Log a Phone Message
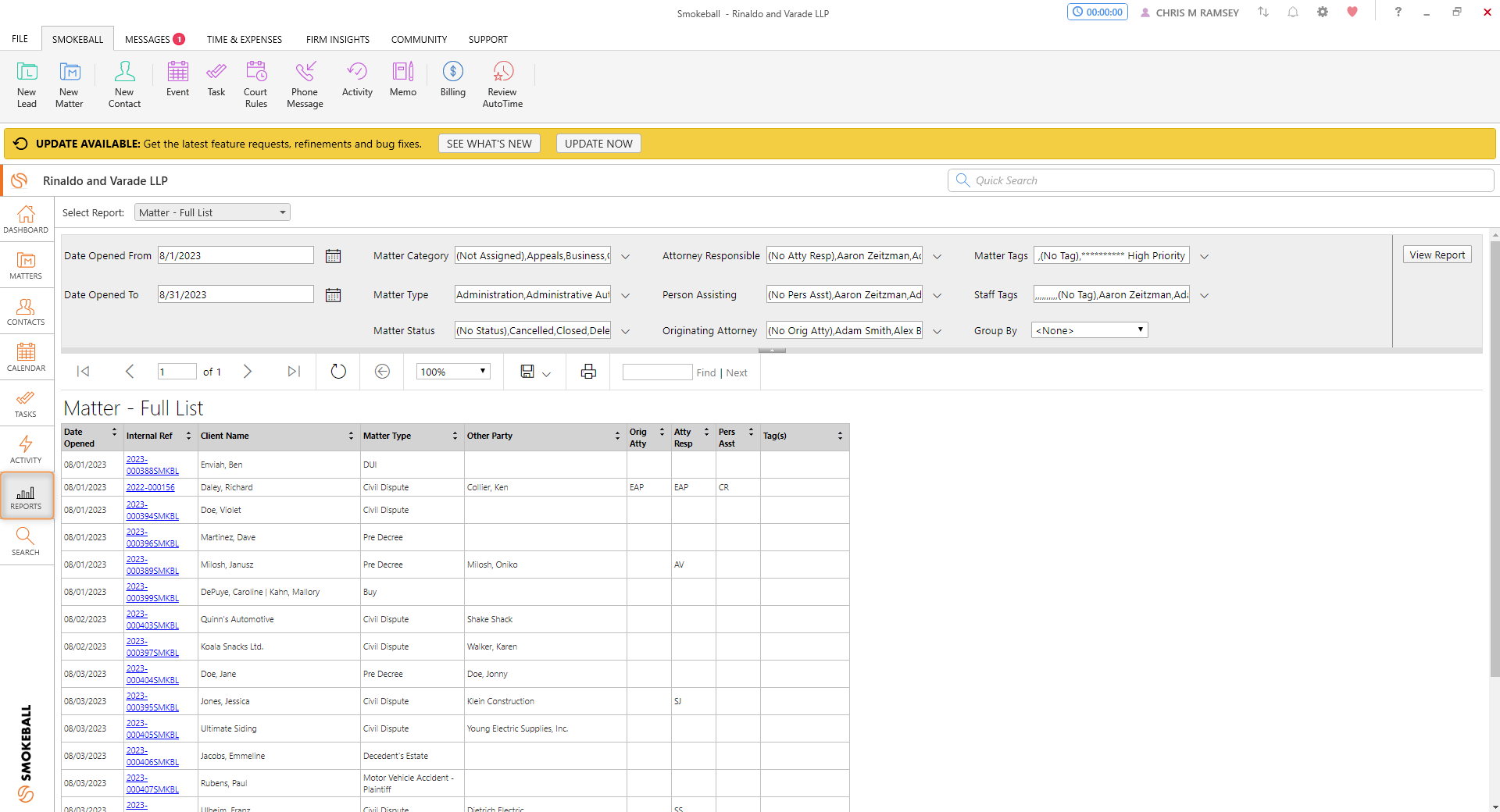The height and width of the screenshot is (812, 1500). [x=305, y=84]
